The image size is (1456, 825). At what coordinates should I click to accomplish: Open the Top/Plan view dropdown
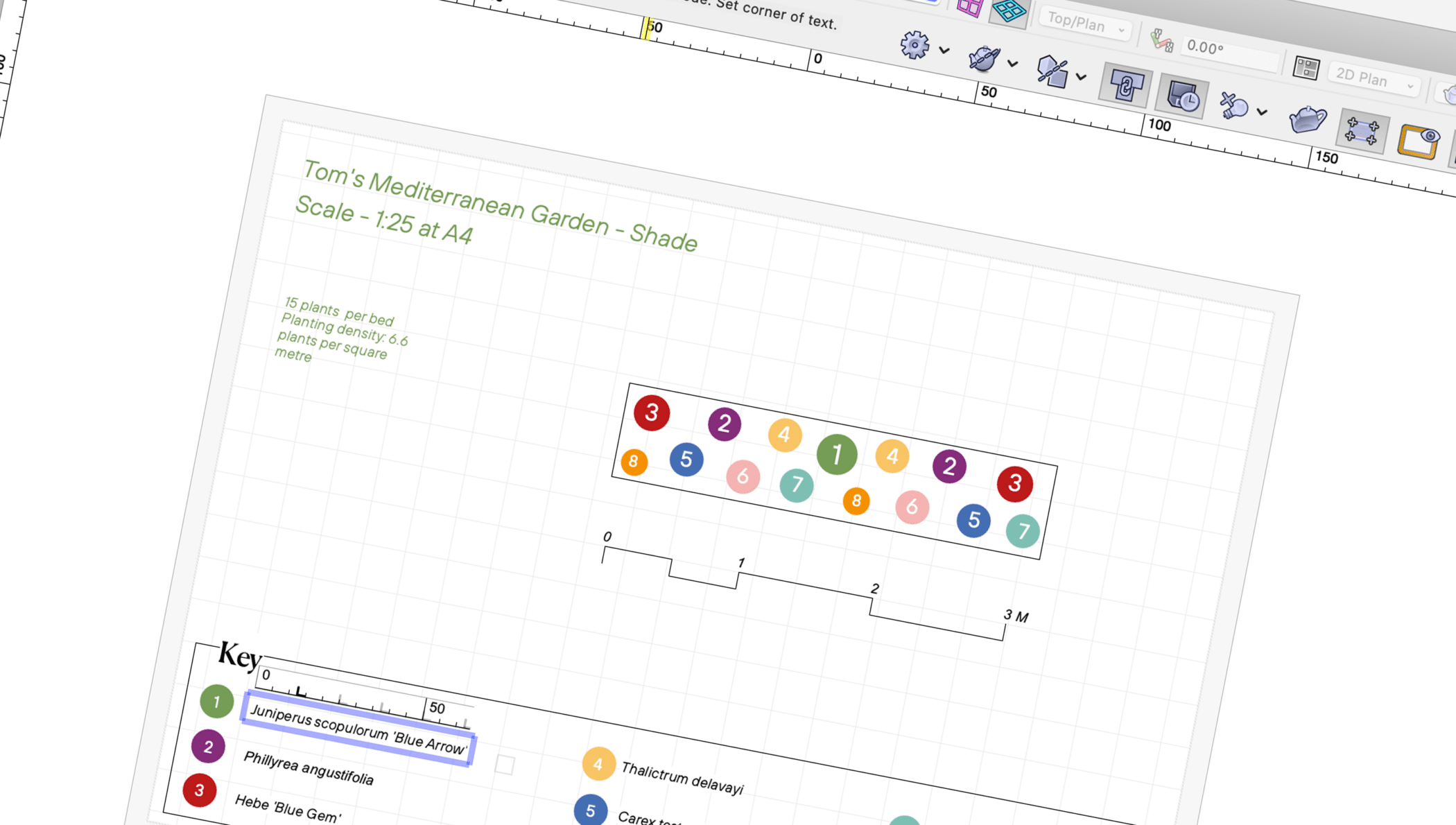coord(1085,24)
